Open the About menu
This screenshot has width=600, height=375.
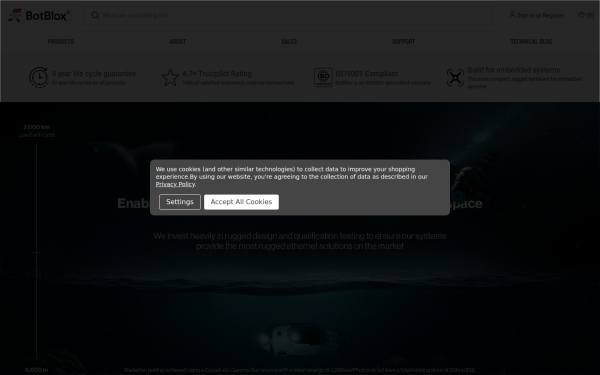pos(178,41)
